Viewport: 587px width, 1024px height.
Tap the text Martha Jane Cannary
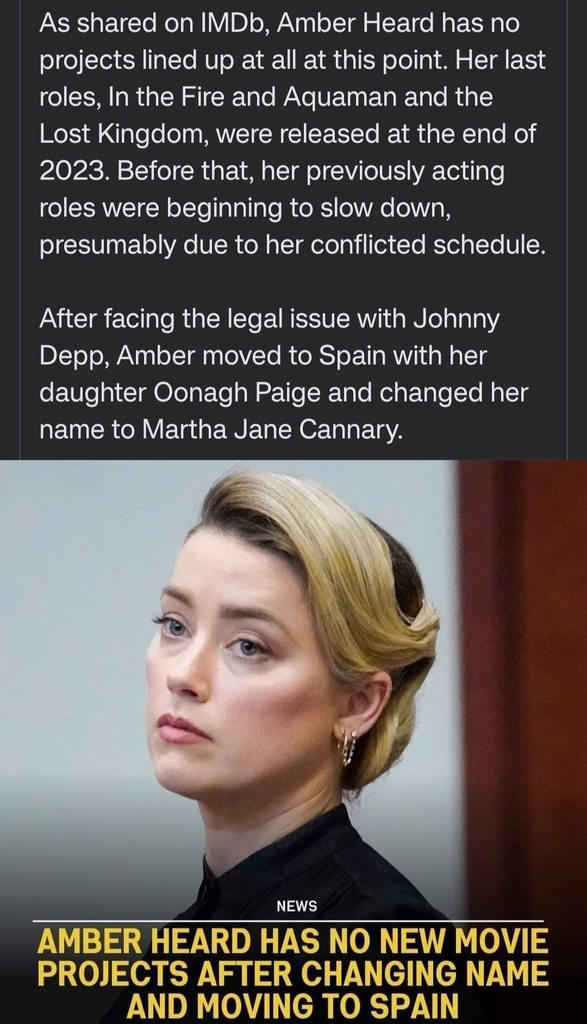[x=270, y=430]
